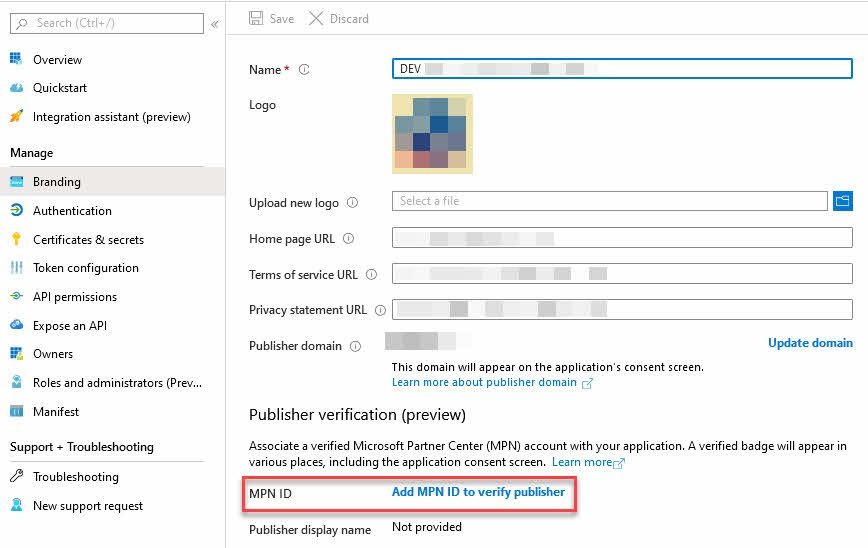Screen dimensions: 868x548
Task: Click the Select a file input
Action: pyautogui.click(x=609, y=200)
